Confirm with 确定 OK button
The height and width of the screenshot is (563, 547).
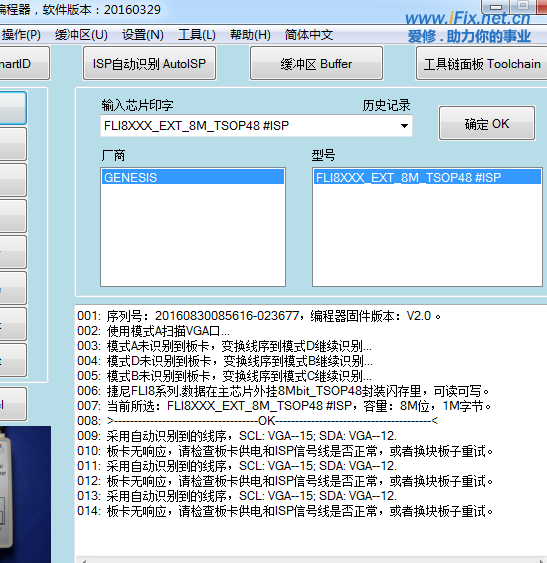coord(487,124)
